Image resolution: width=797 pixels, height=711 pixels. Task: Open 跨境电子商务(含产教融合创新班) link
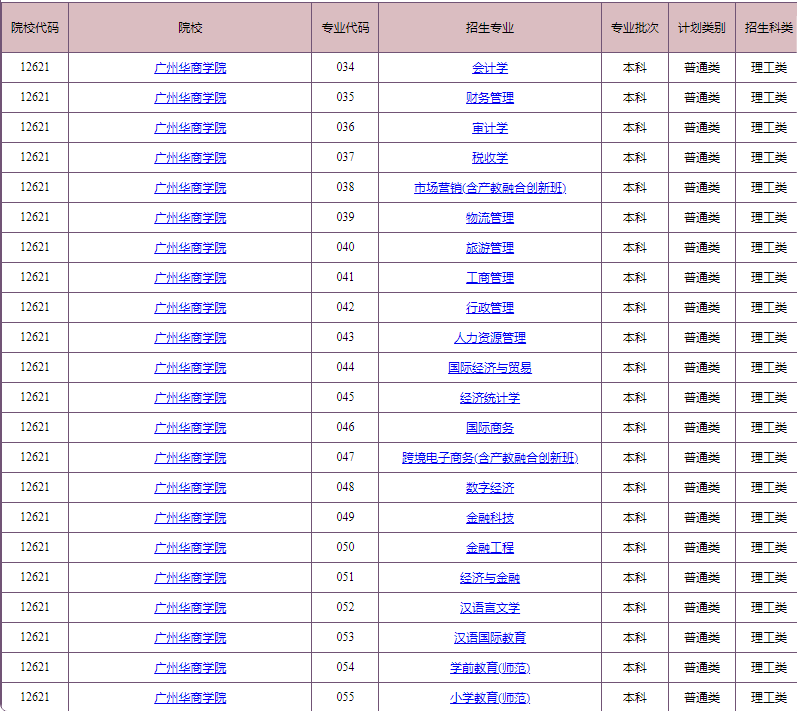coord(489,457)
